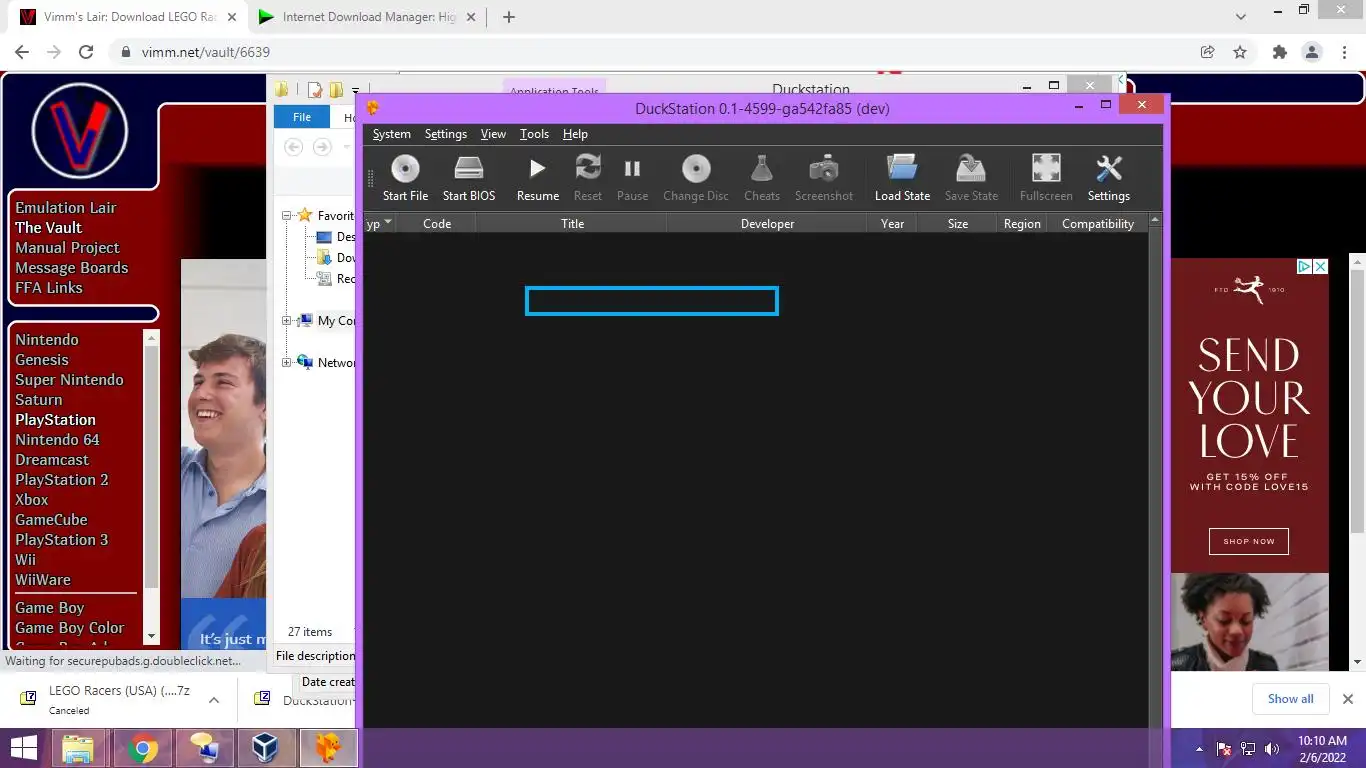Screen dimensions: 1366x768
Task: Toggle Fullscreen from the toolbar
Action: click(1046, 168)
